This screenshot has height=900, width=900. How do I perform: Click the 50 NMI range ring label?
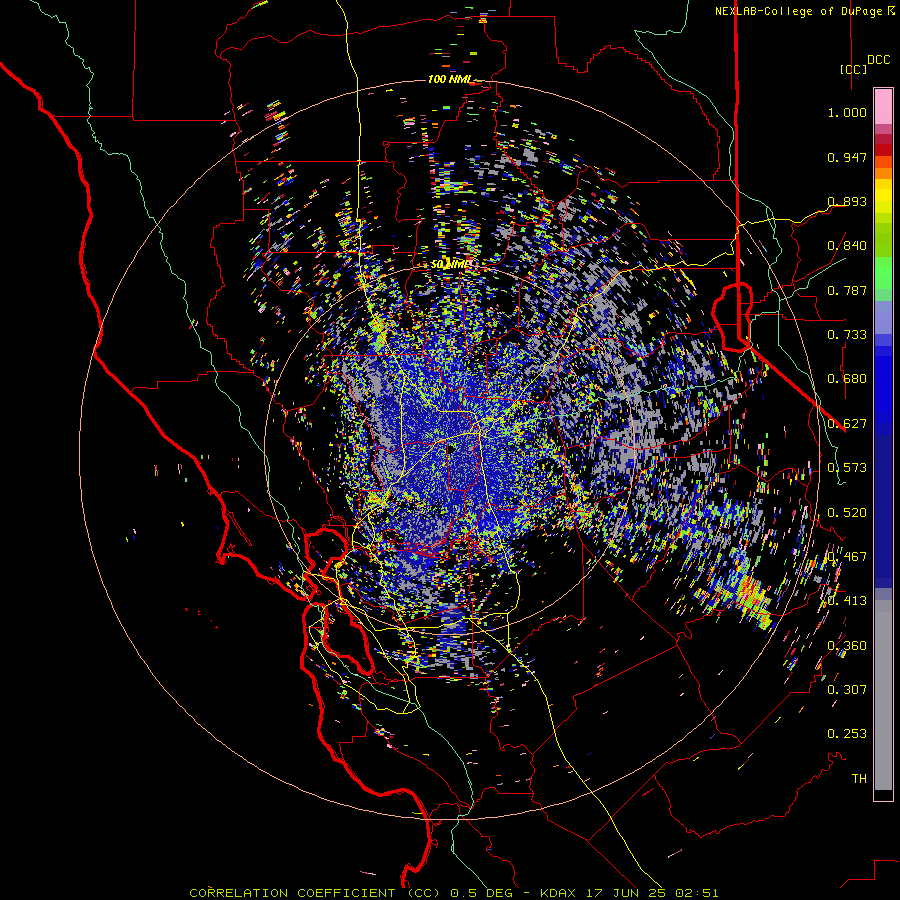click(x=449, y=265)
